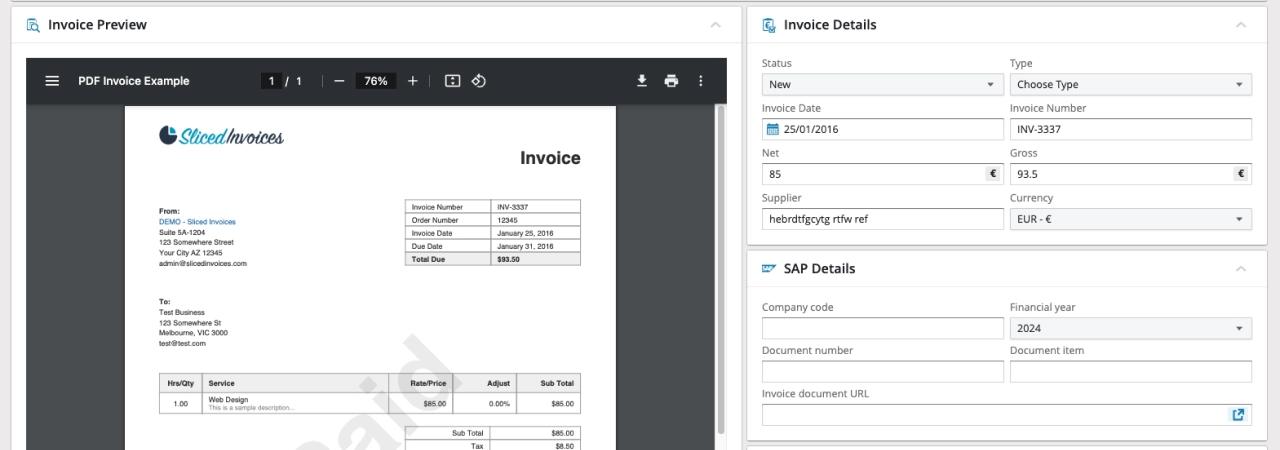Click the Test Business recipient name
The image size is (1280, 450).
click(x=182, y=312)
